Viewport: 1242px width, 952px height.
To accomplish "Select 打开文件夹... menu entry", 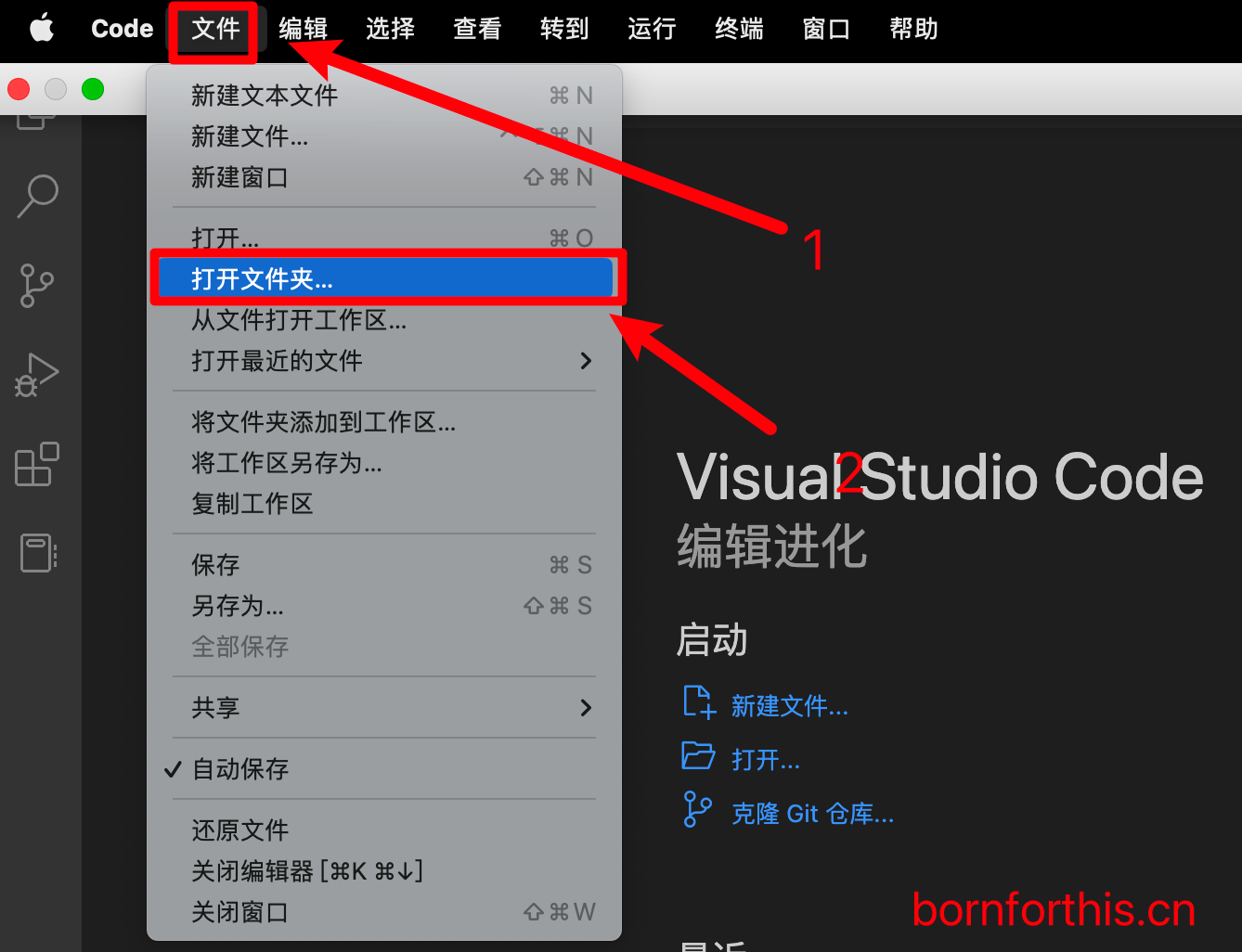I will click(x=384, y=279).
